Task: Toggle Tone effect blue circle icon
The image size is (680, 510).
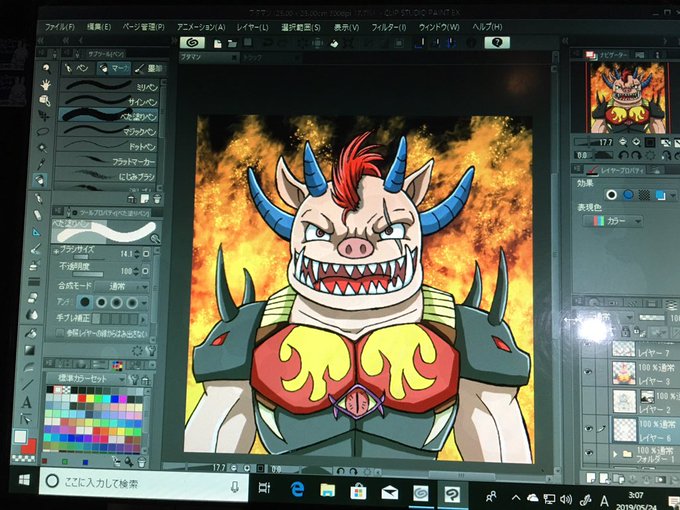Action: tap(628, 195)
